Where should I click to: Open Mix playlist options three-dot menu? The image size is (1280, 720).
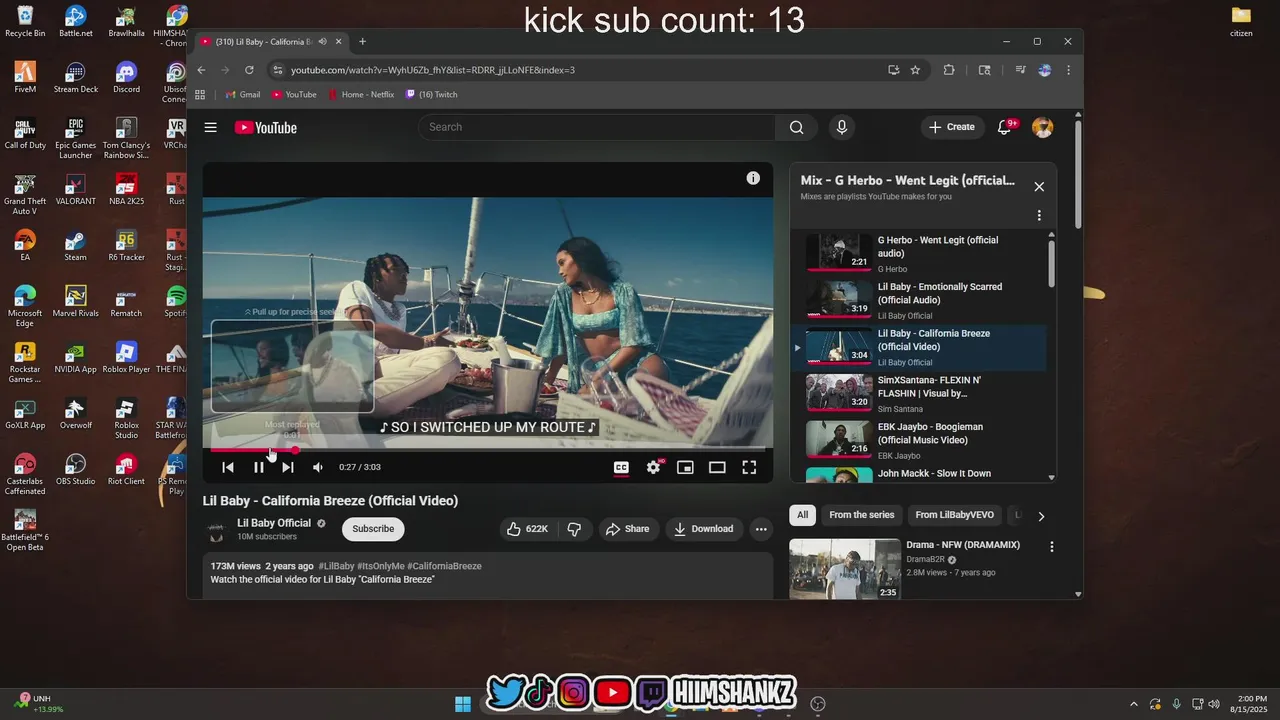1039,215
